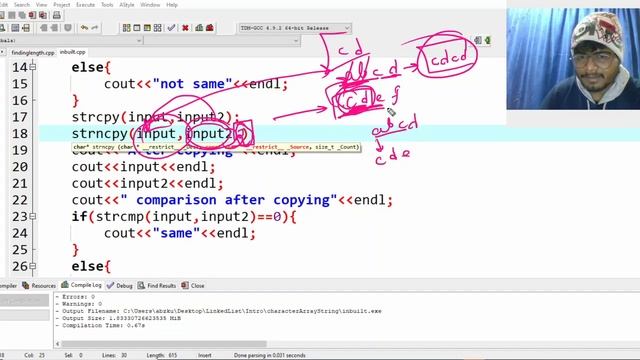Image resolution: width=640 pixels, height=360 pixels.
Task: Click the presenter webcam video overlay
Action: [x=573, y=58]
